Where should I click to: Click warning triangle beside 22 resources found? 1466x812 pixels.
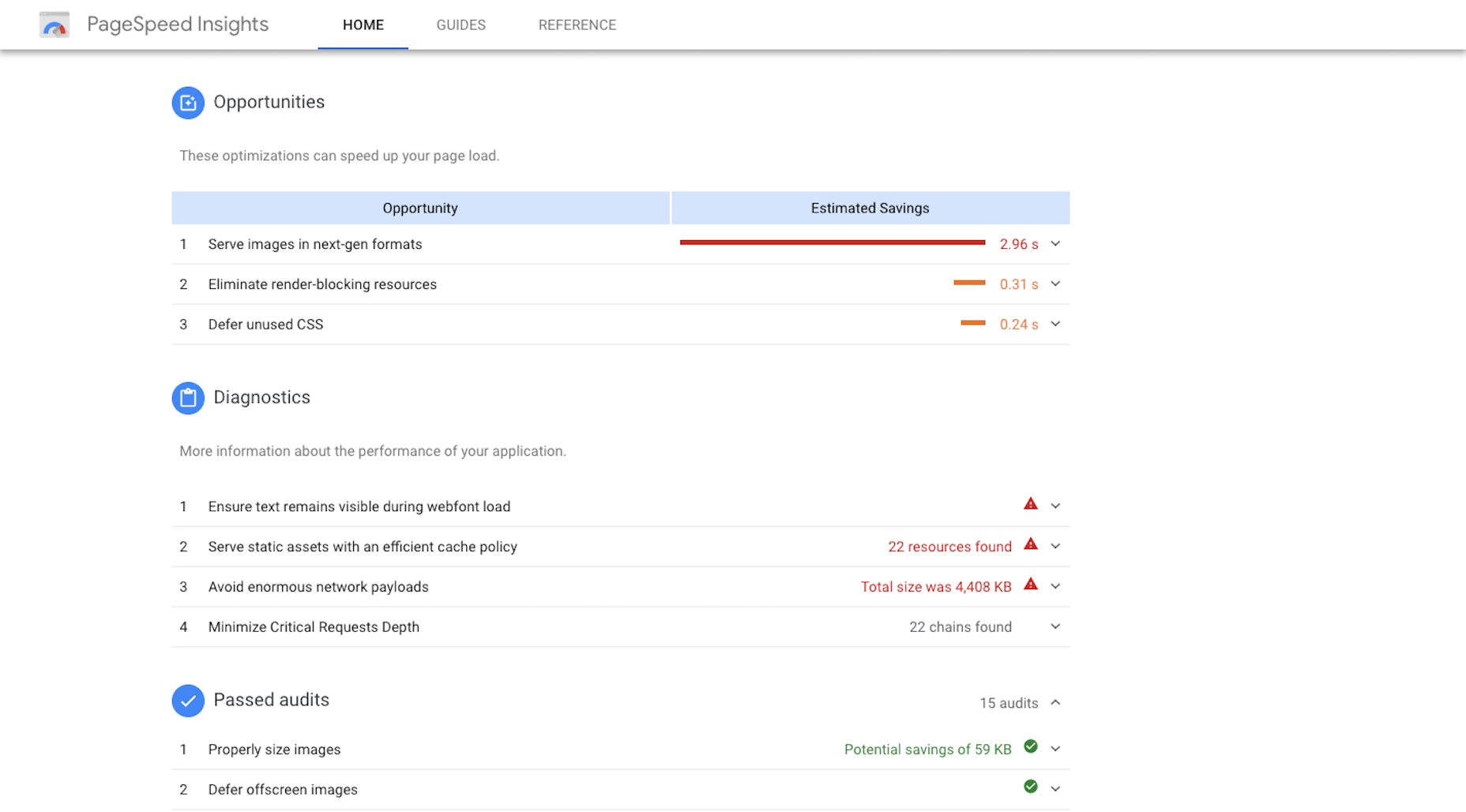click(1031, 544)
